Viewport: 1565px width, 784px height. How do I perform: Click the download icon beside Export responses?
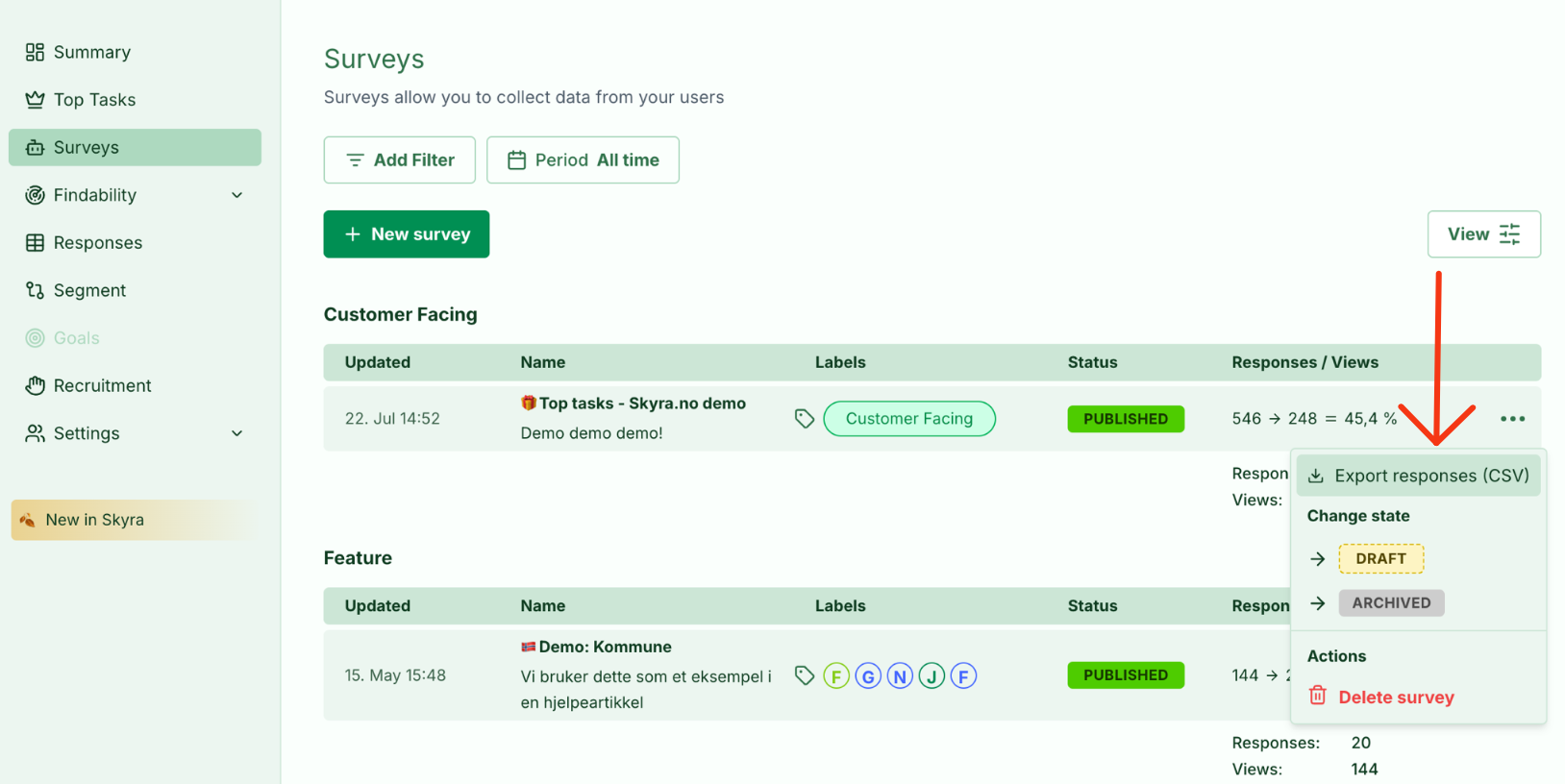click(x=1316, y=476)
